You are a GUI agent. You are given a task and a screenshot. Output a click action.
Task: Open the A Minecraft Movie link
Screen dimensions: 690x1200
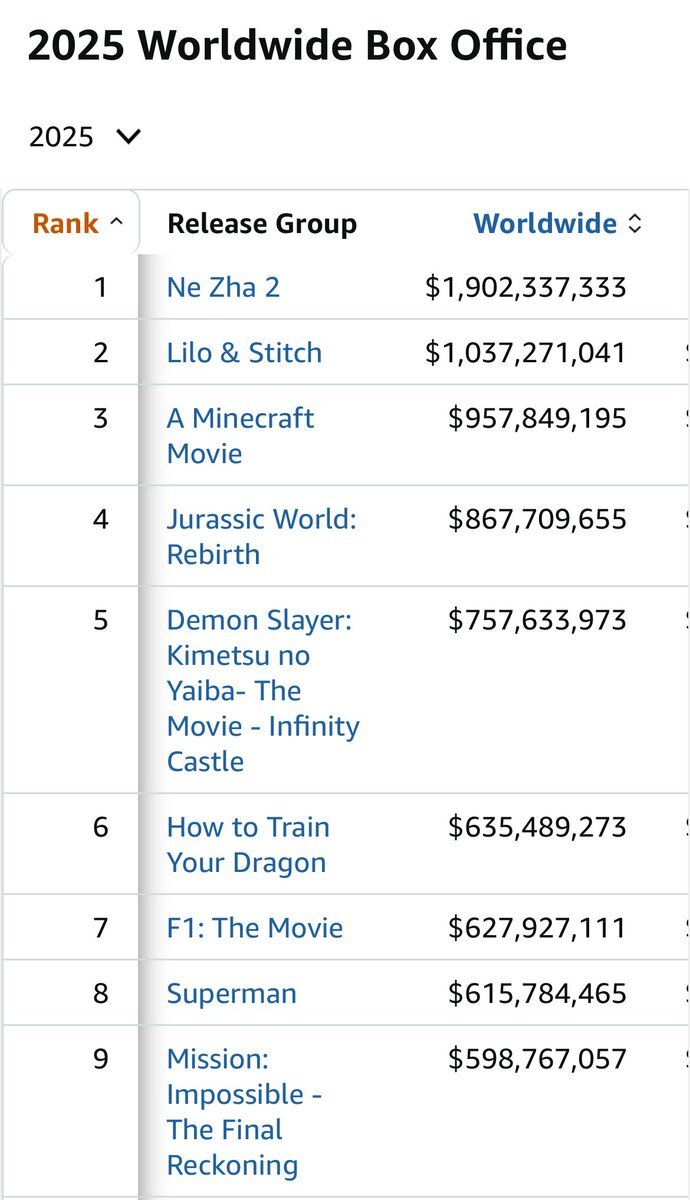pos(240,435)
